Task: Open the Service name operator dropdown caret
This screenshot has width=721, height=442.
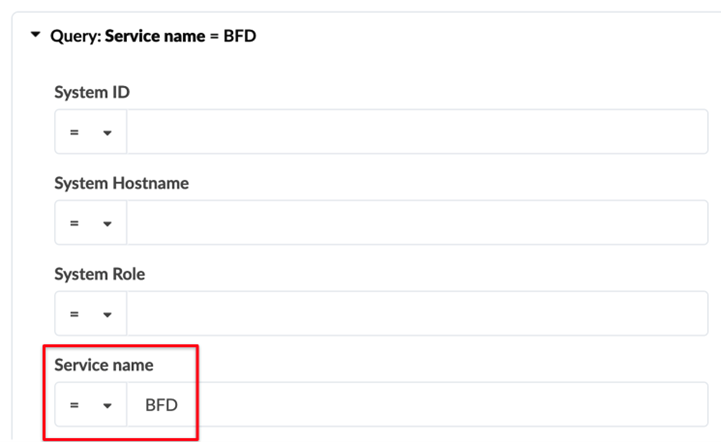Action: (x=106, y=406)
